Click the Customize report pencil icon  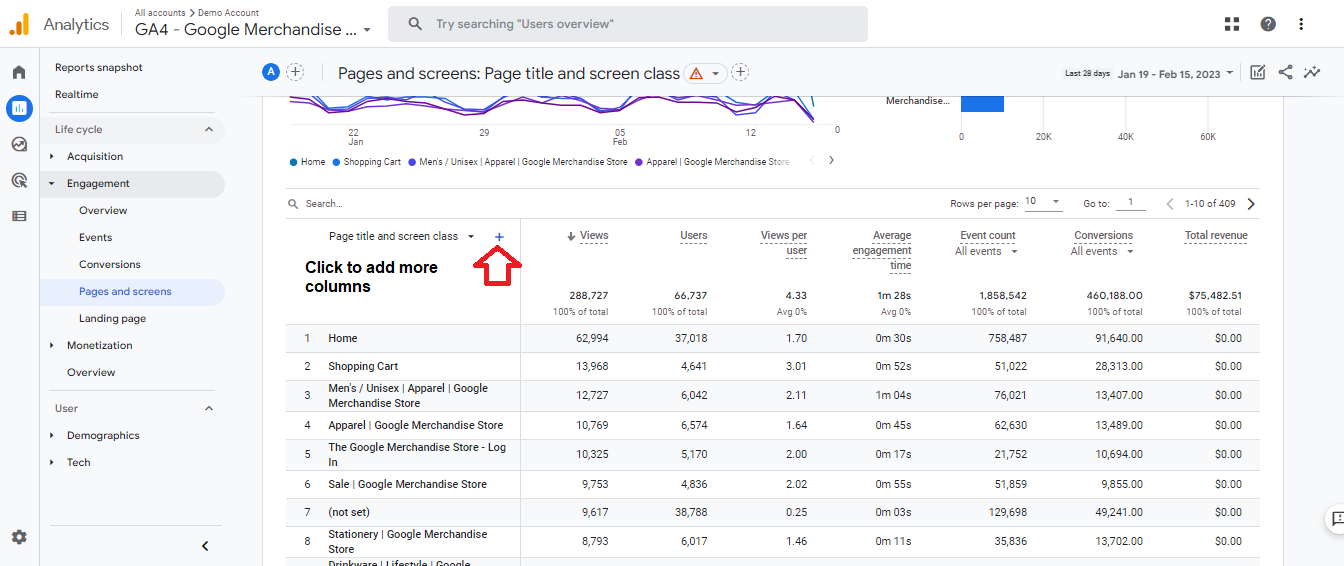[x=1258, y=72]
